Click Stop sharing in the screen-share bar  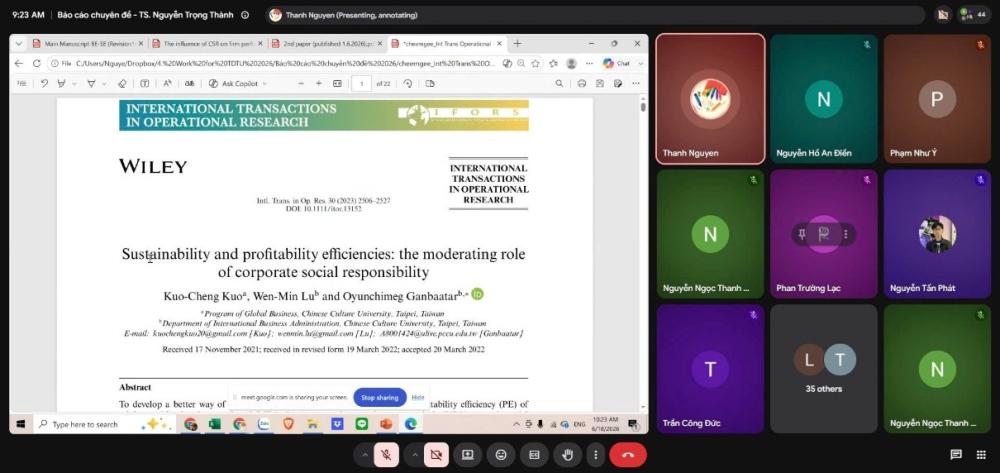coord(379,397)
